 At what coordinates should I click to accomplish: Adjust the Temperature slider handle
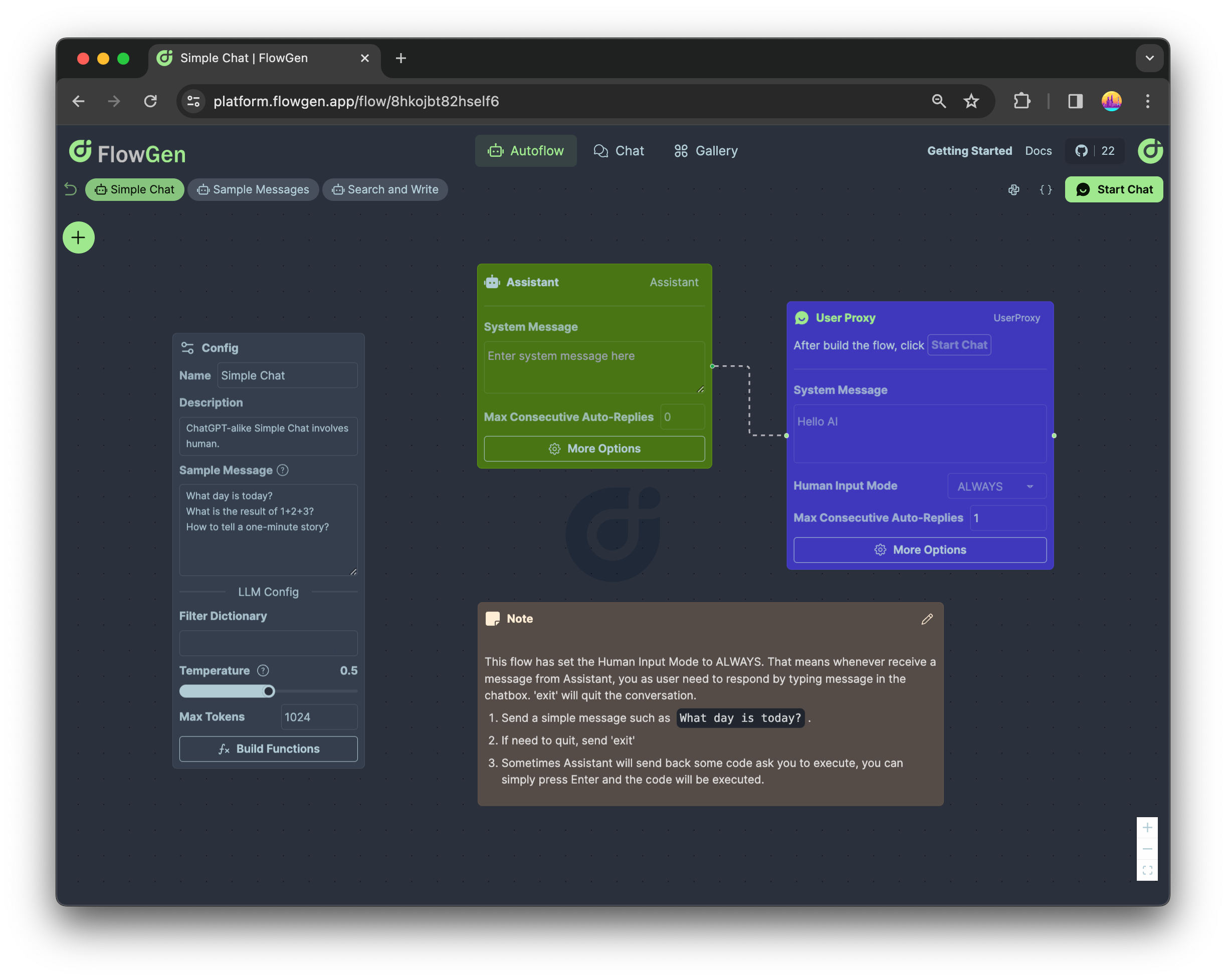[x=269, y=691]
